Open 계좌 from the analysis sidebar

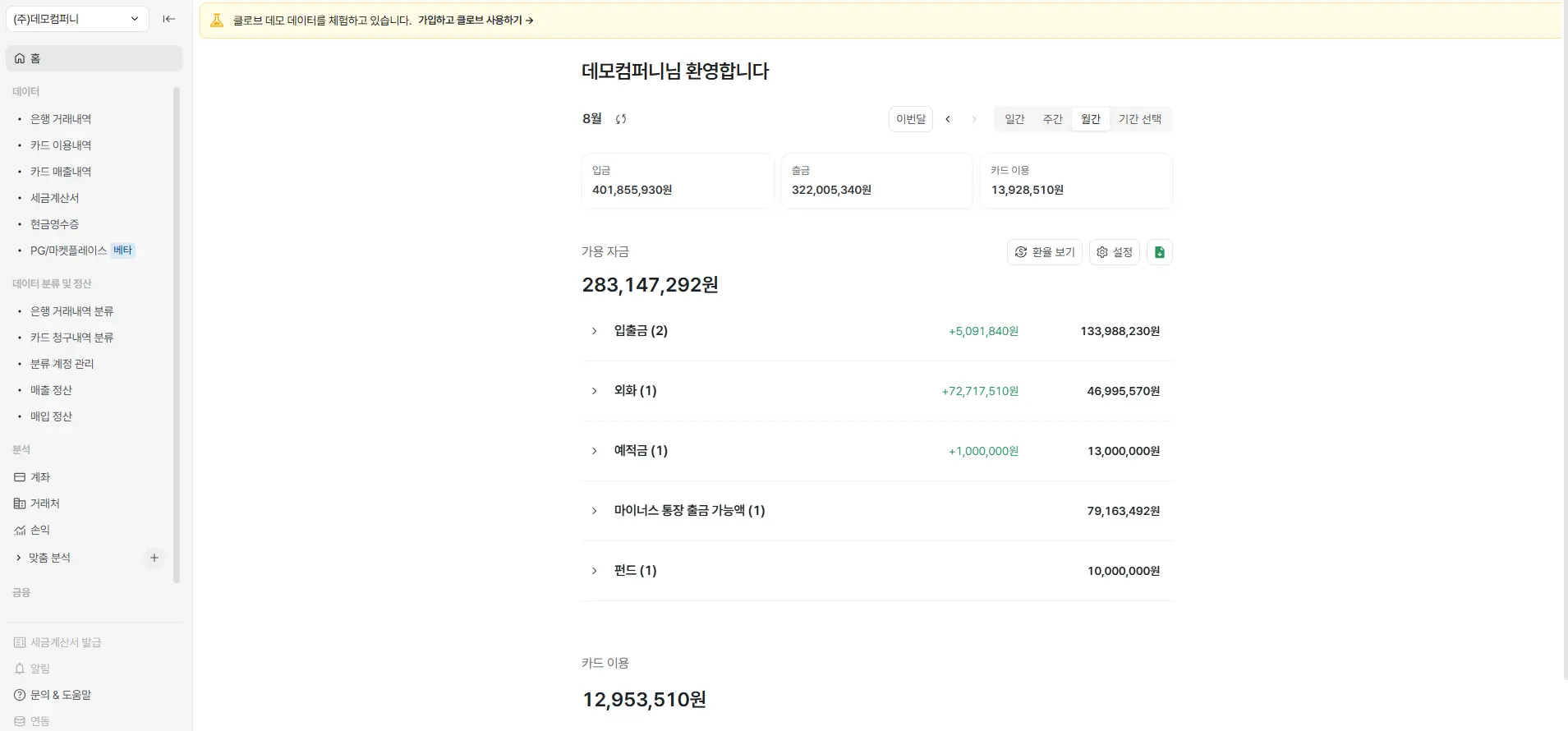tap(39, 477)
